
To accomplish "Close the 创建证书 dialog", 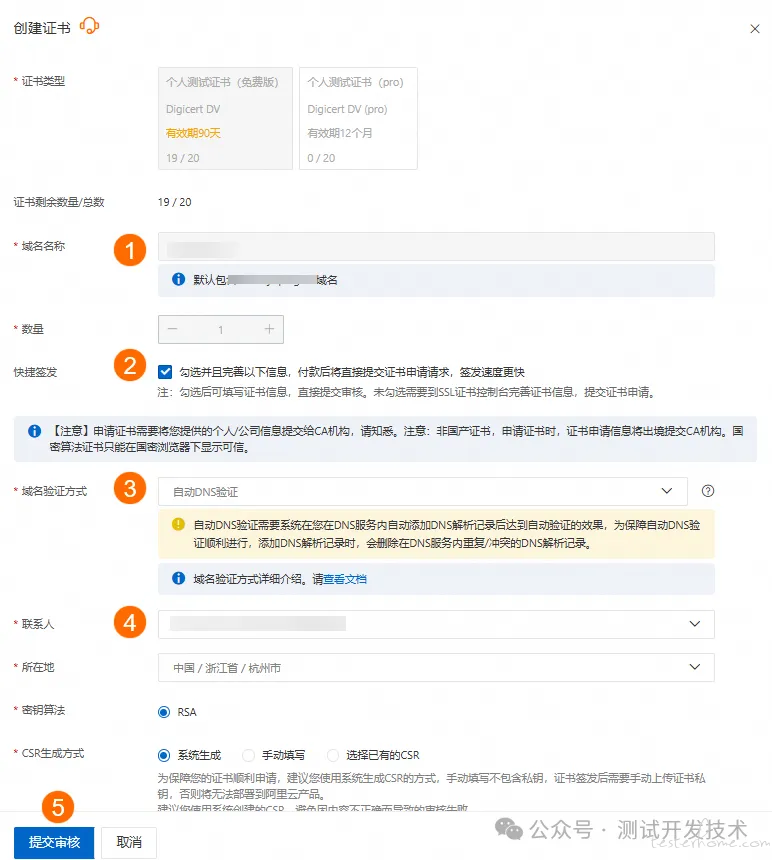I will [754, 29].
